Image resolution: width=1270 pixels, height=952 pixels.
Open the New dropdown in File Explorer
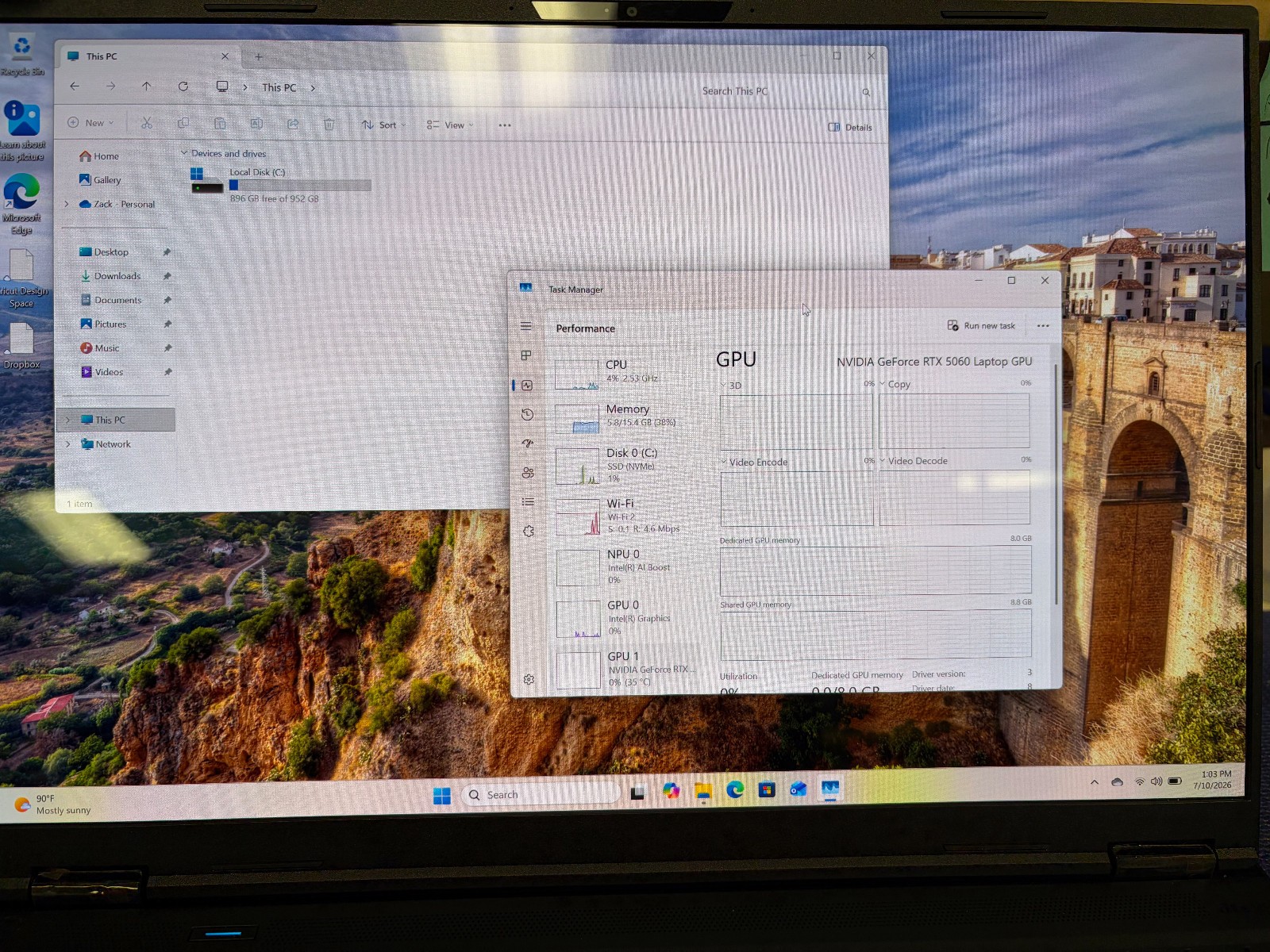(90, 123)
